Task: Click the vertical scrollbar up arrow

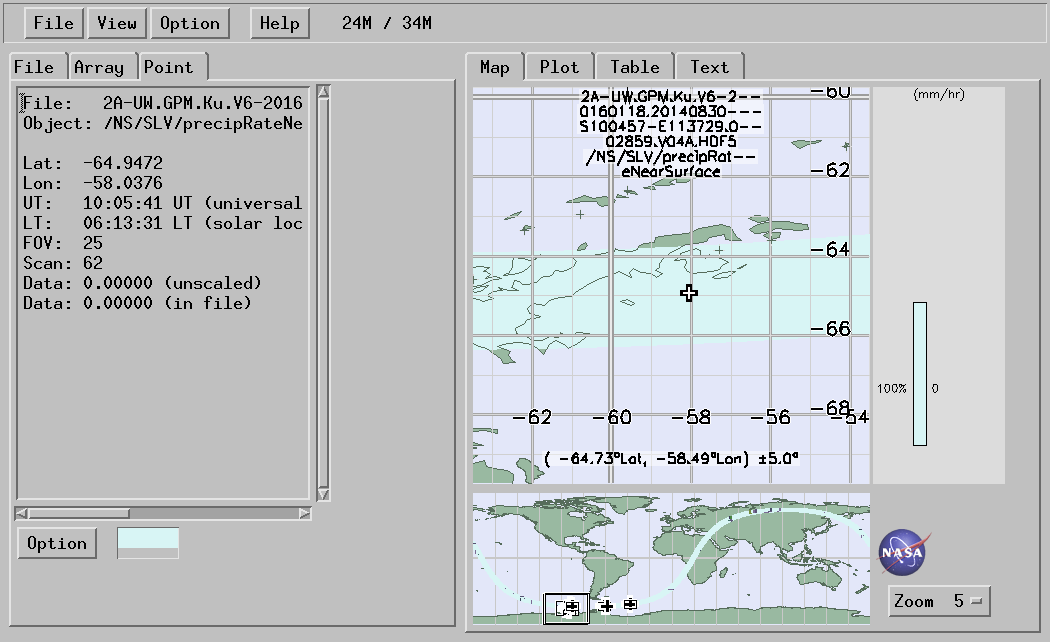Action: [323, 92]
